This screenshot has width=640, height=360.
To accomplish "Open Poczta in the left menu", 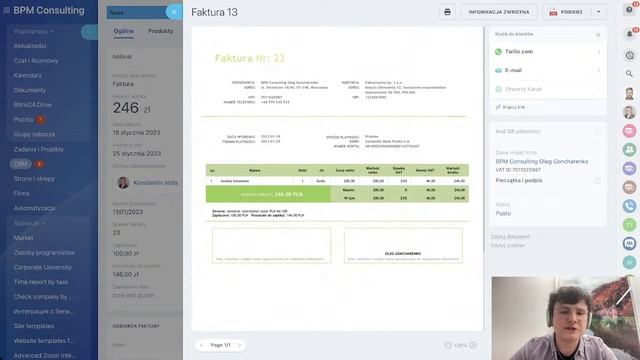I will click(x=23, y=119).
